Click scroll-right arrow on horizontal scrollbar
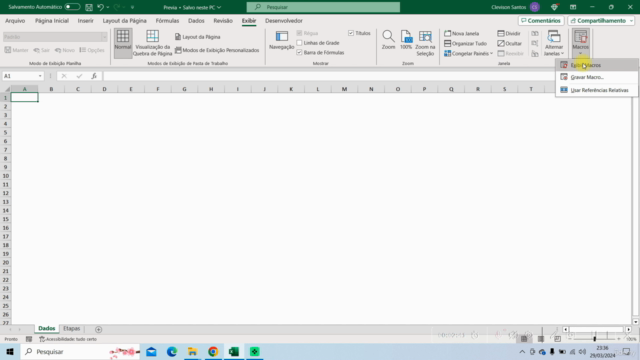Viewport: 640px width, 360px height. coord(629,329)
